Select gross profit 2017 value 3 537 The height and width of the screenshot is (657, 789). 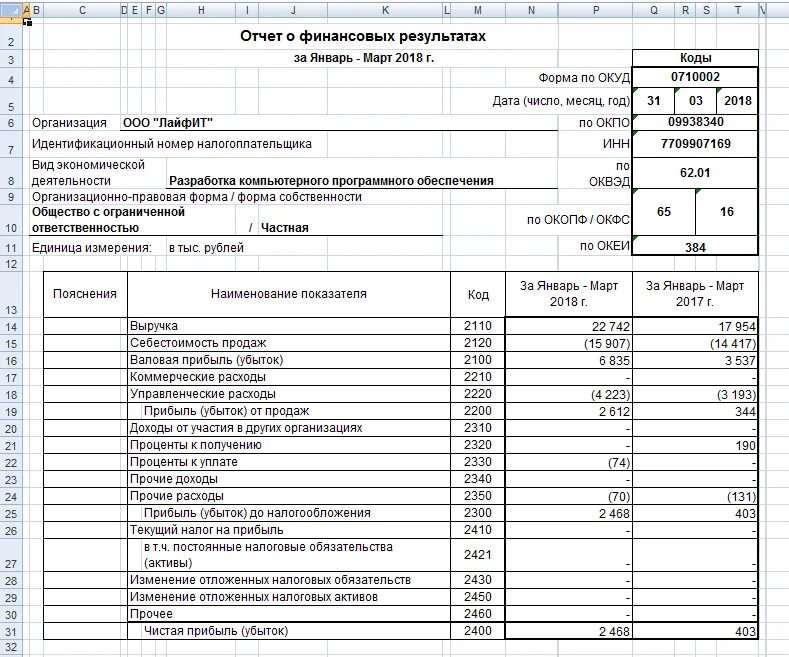tap(695, 360)
